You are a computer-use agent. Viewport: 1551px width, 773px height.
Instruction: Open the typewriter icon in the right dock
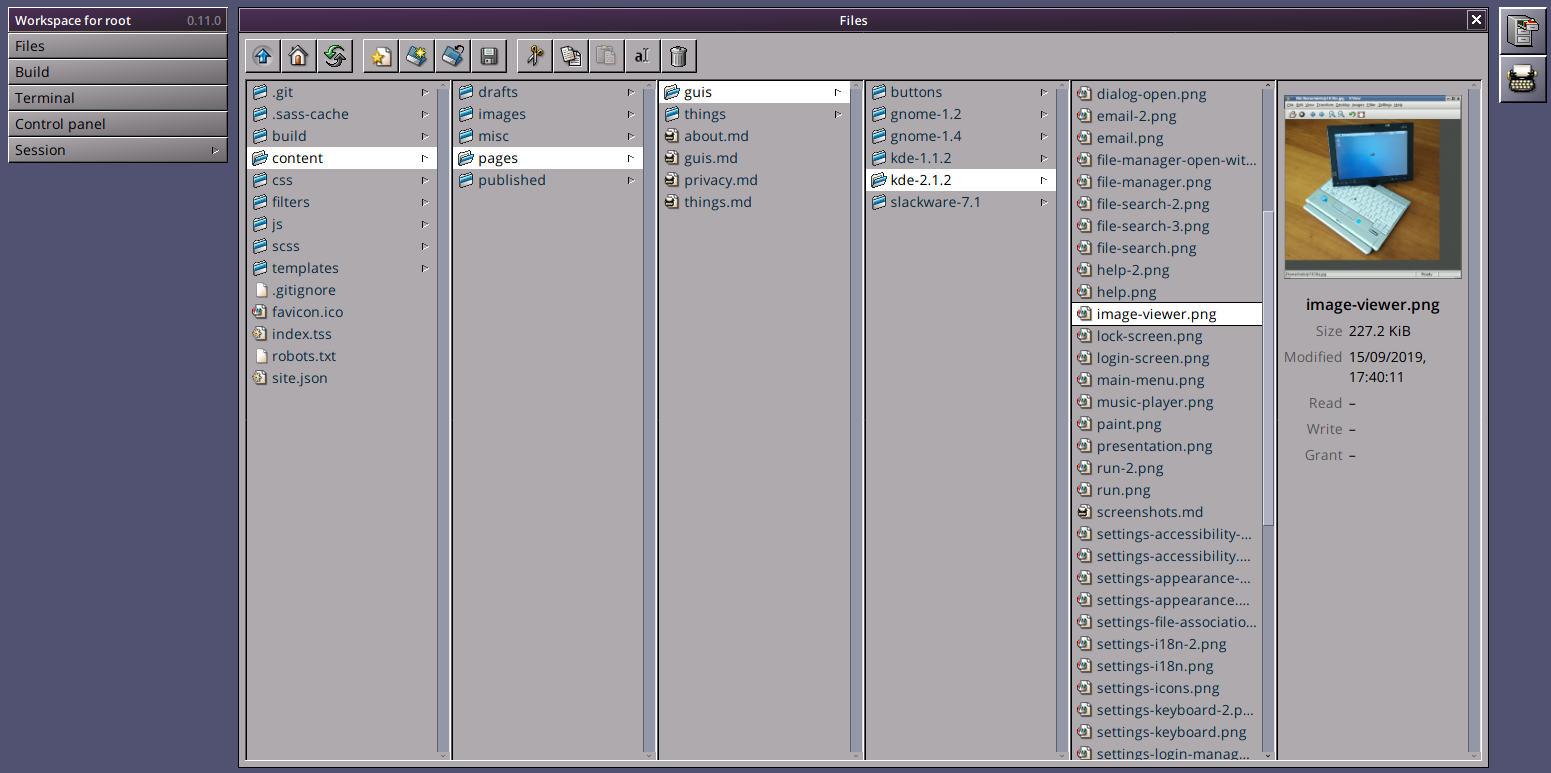[x=1522, y=80]
